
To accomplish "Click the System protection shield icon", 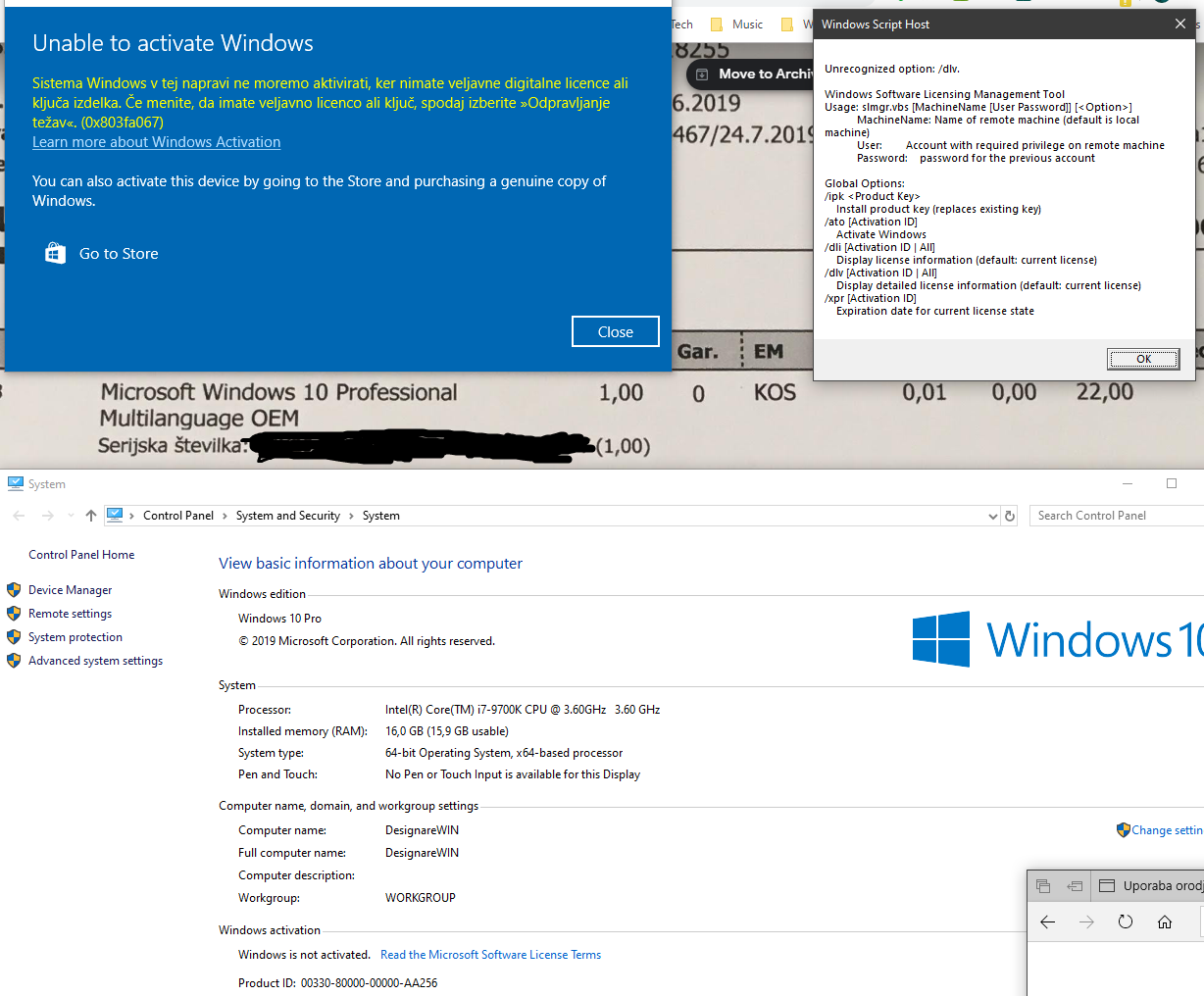I will click(x=14, y=637).
